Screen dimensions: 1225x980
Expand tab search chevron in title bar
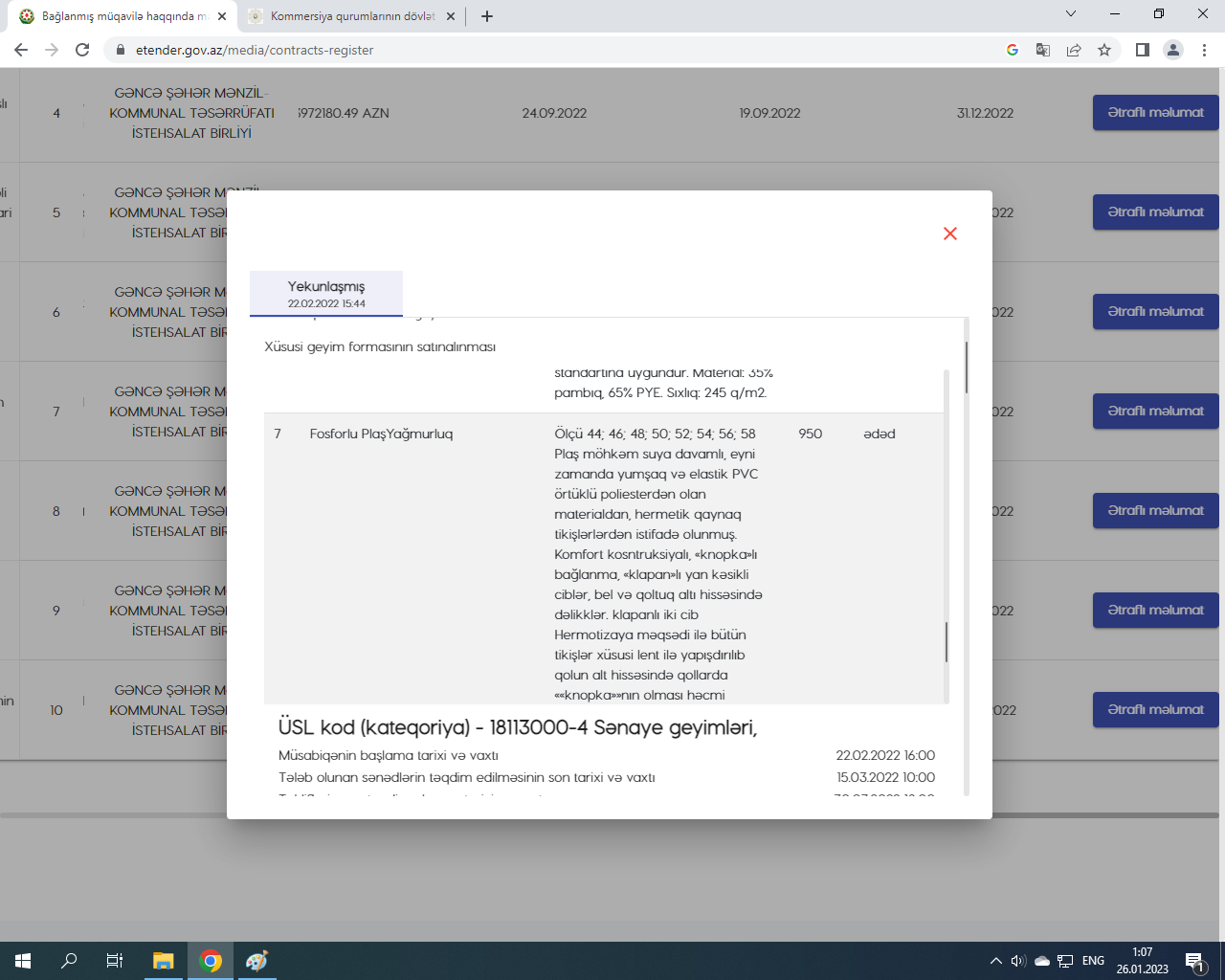click(x=1071, y=14)
